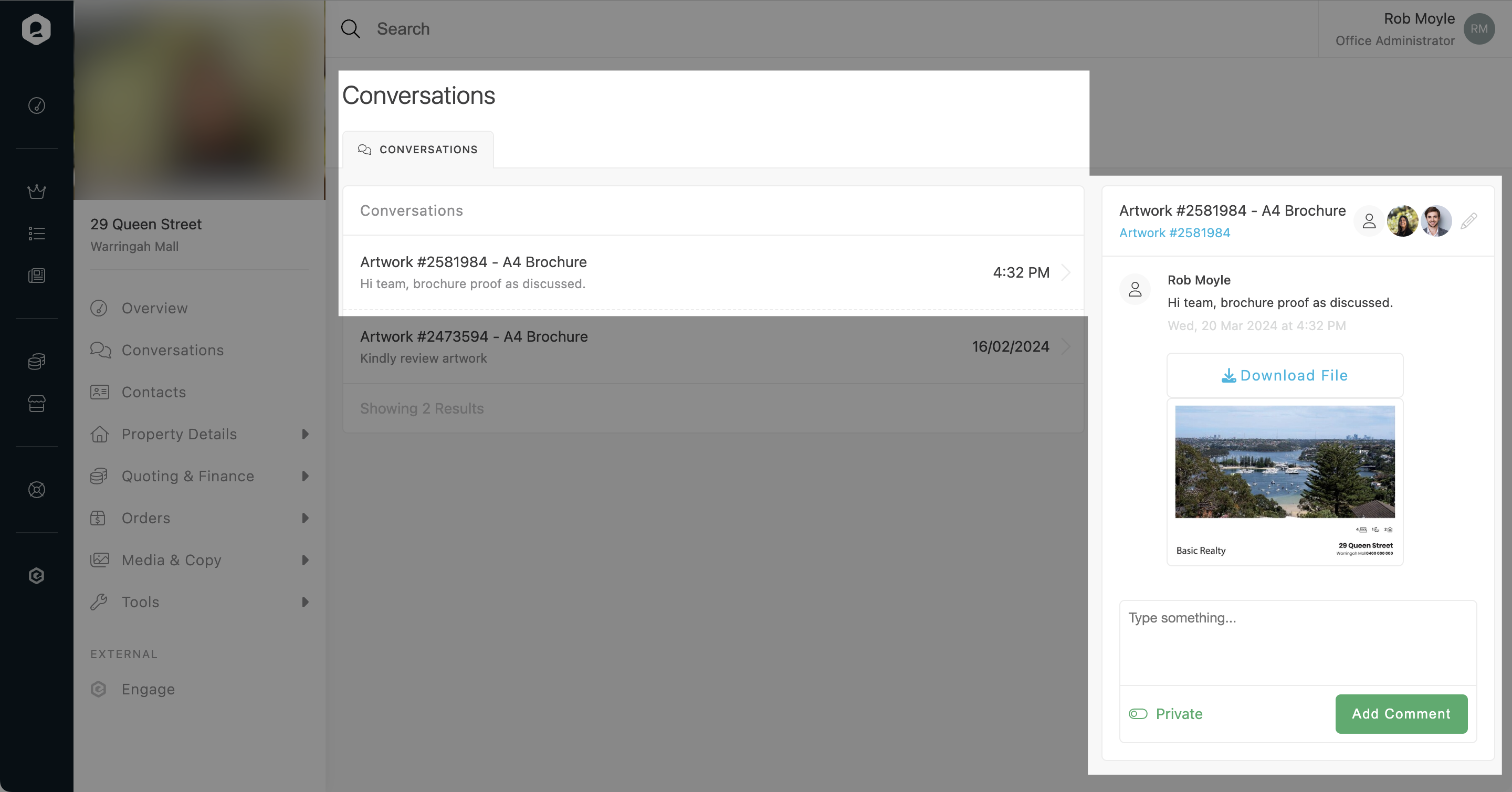Viewport: 1512px width, 792px height.
Task: Open the list icon in left sidebar
Action: 36,234
